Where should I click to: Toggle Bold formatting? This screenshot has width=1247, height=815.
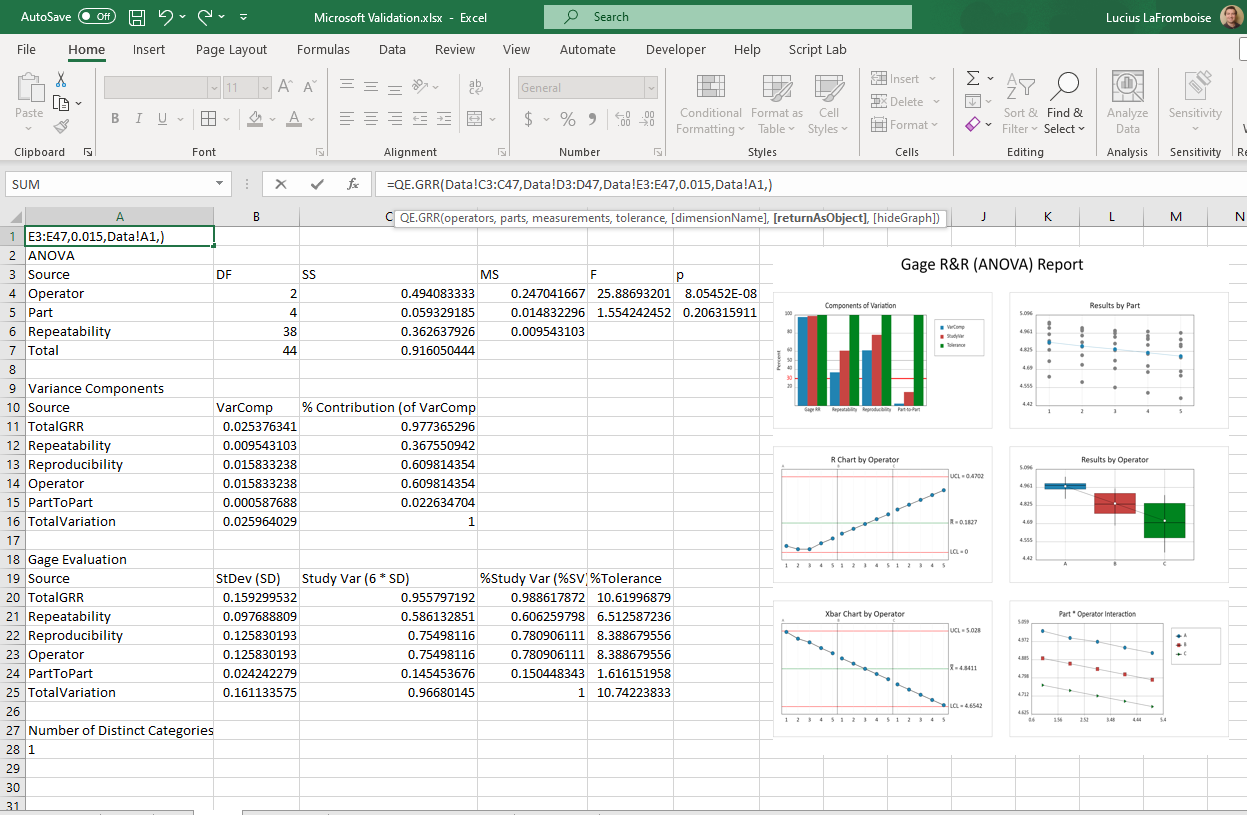pyautogui.click(x=115, y=118)
